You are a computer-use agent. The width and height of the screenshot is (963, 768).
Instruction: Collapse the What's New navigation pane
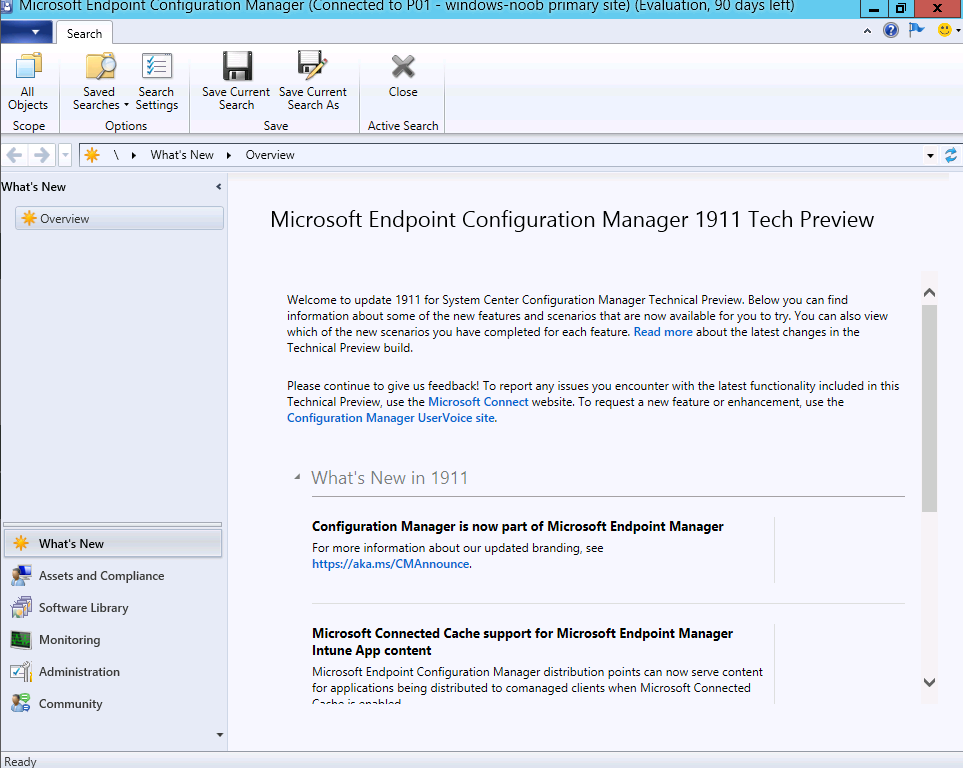218,186
